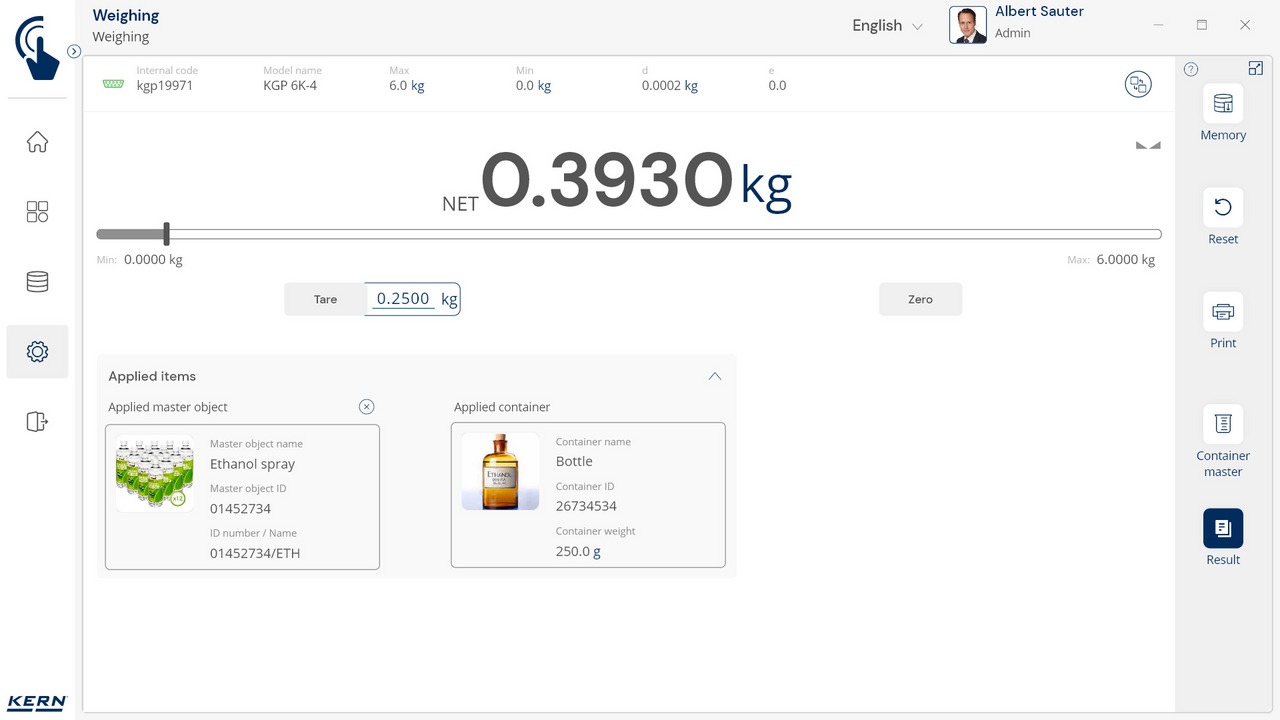Click the switch scale icon
The width and height of the screenshot is (1280, 720).
(1138, 85)
